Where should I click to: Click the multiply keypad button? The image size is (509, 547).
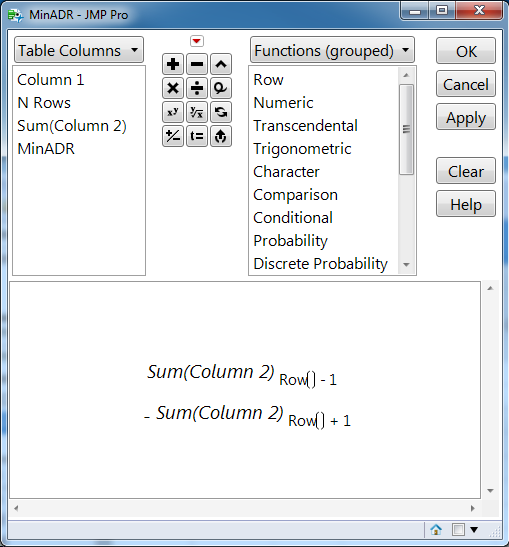(x=173, y=88)
